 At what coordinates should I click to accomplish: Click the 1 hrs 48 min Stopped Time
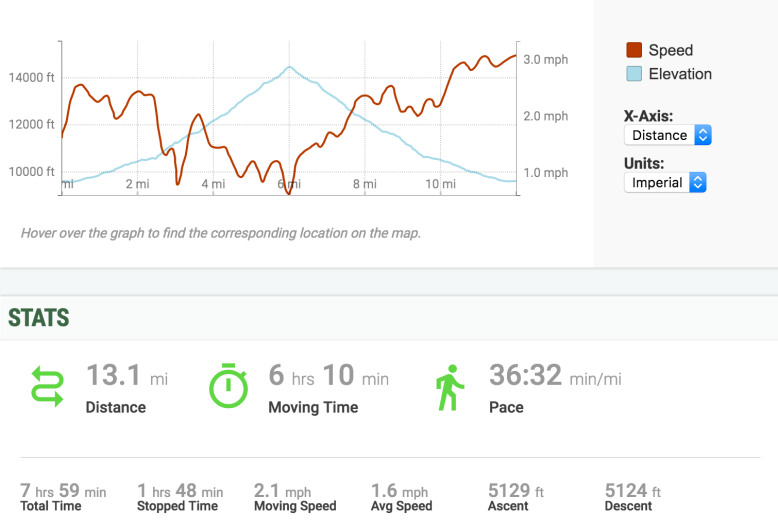180,491
